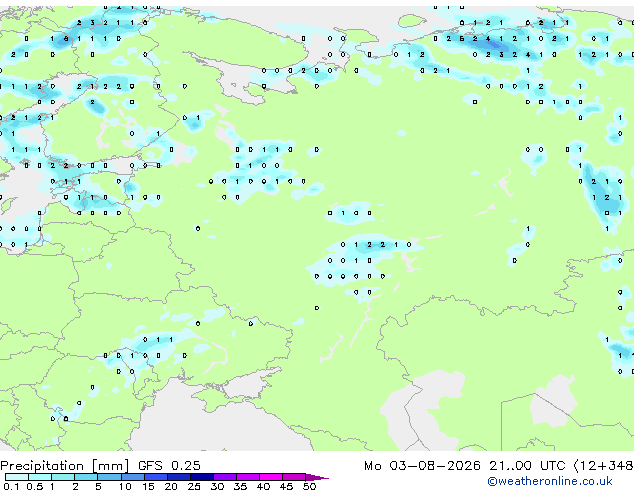Click the 5–10 mm legend swatch
634x490 pixels.
click(x=109, y=477)
